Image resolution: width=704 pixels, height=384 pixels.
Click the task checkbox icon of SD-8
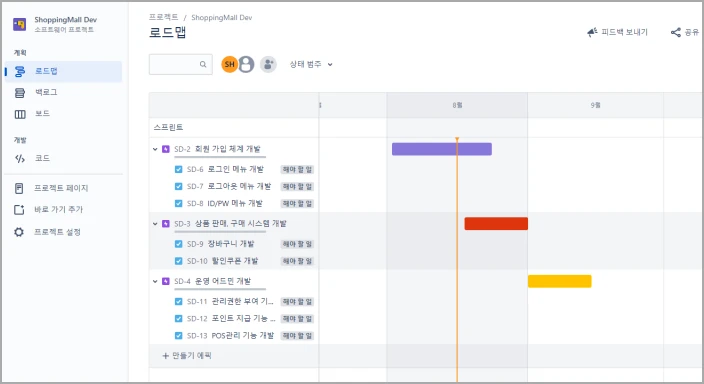click(x=179, y=203)
